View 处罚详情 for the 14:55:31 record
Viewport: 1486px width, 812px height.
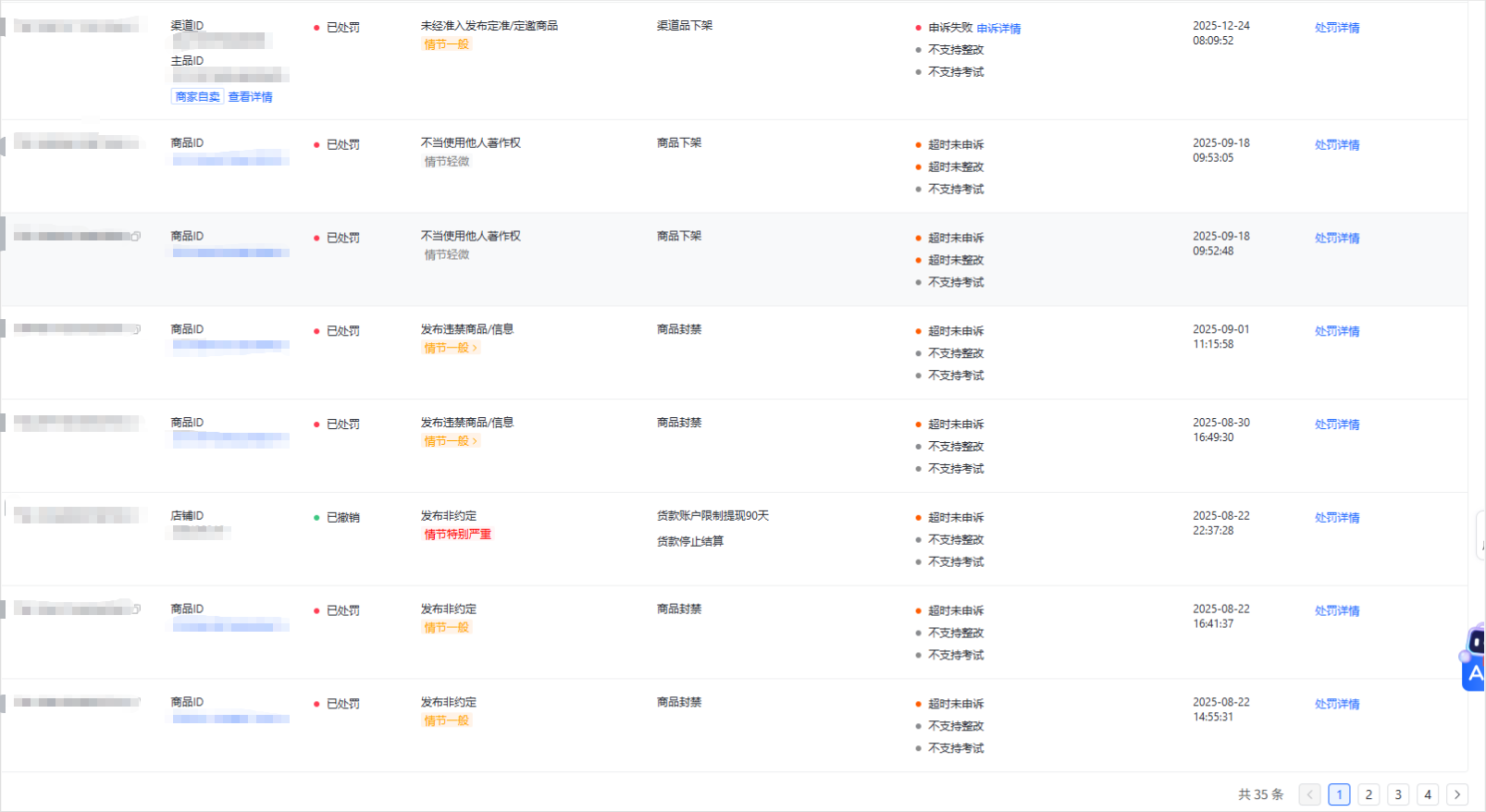point(1337,704)
